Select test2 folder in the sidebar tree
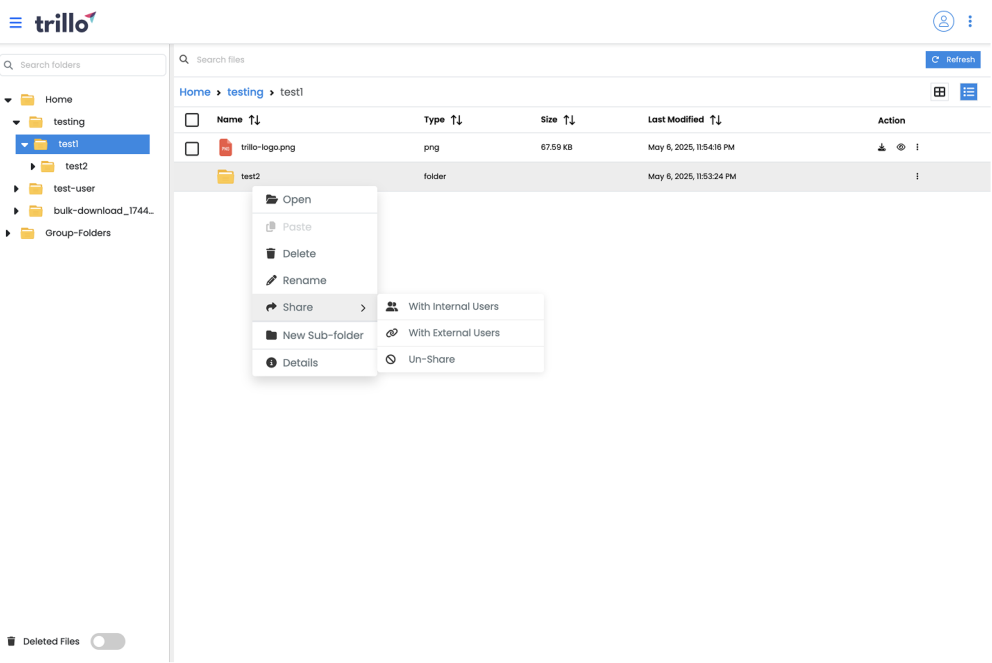The width and height of the screenshot is (992, 663). click(x=77, y=166)
